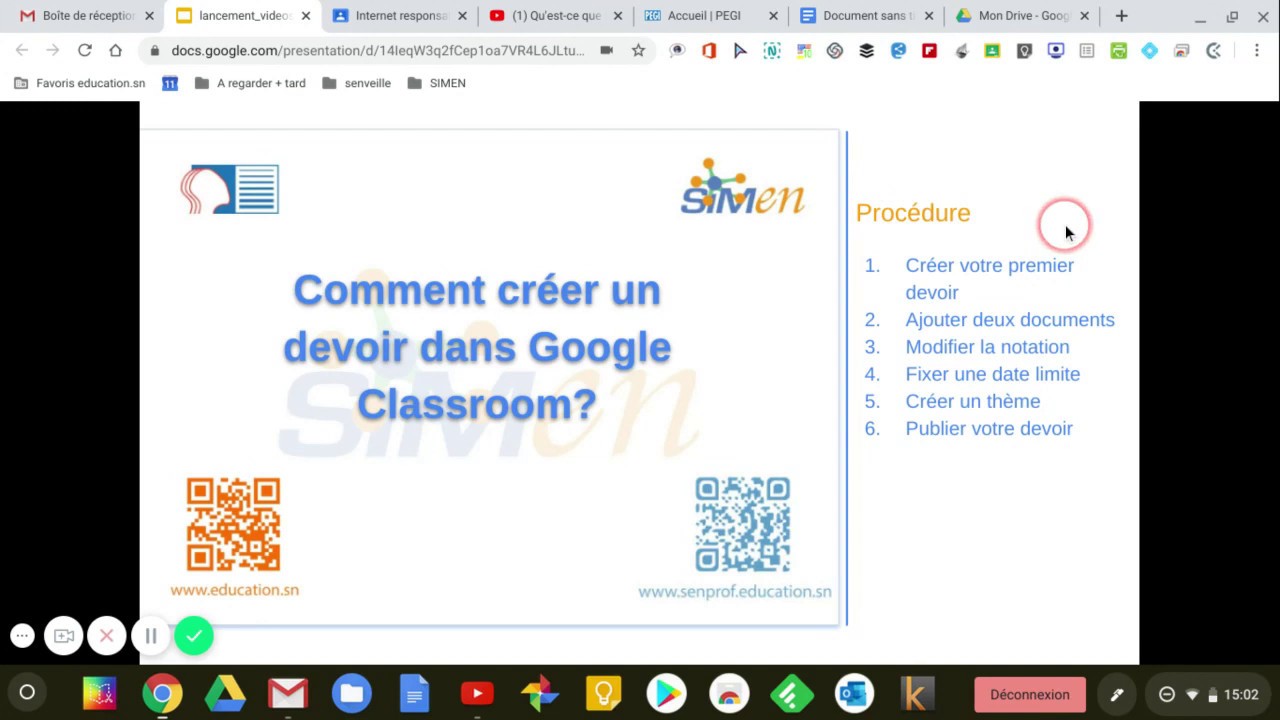Open the senveille bookmark folder
The height and width of the screenshot is (720, 1280).
tap(357, 83)
